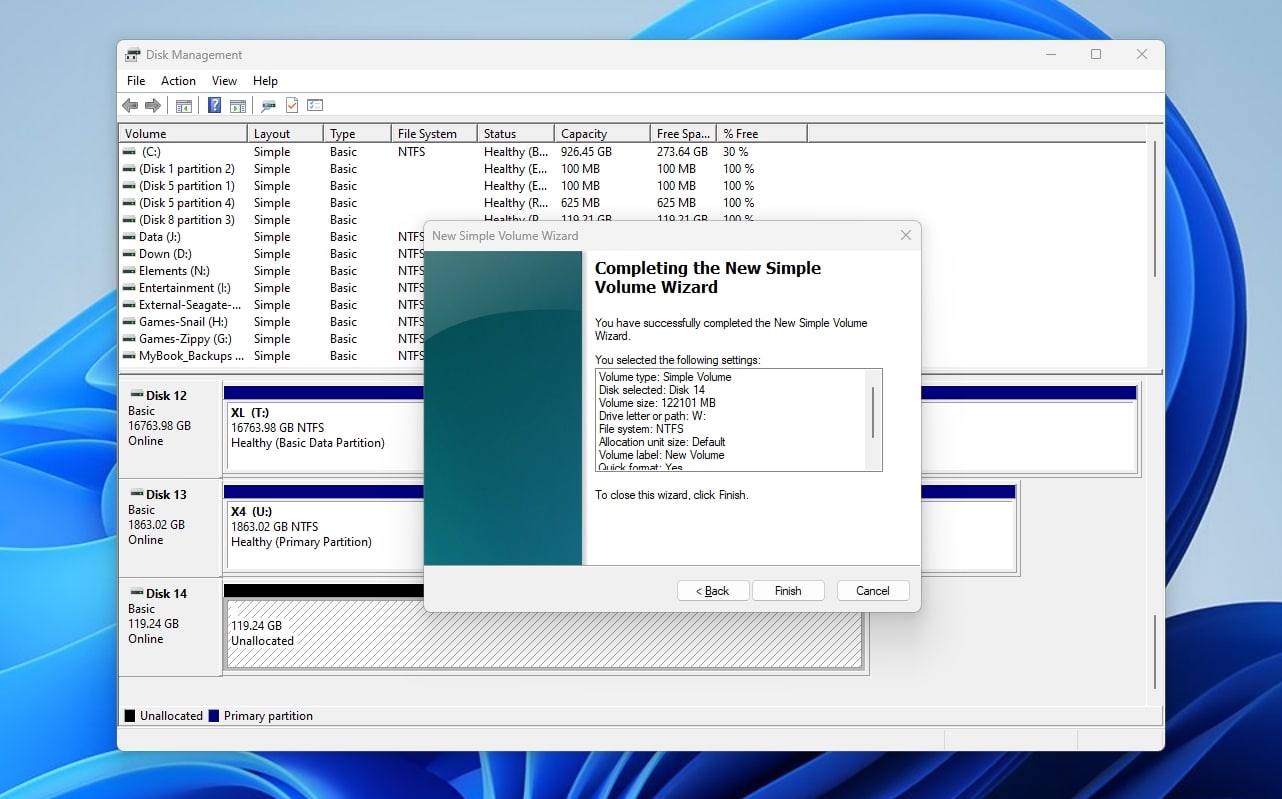Click the Back arrow toolbar icon
This screenshot has width=1282, height=799.
(130, 105)
